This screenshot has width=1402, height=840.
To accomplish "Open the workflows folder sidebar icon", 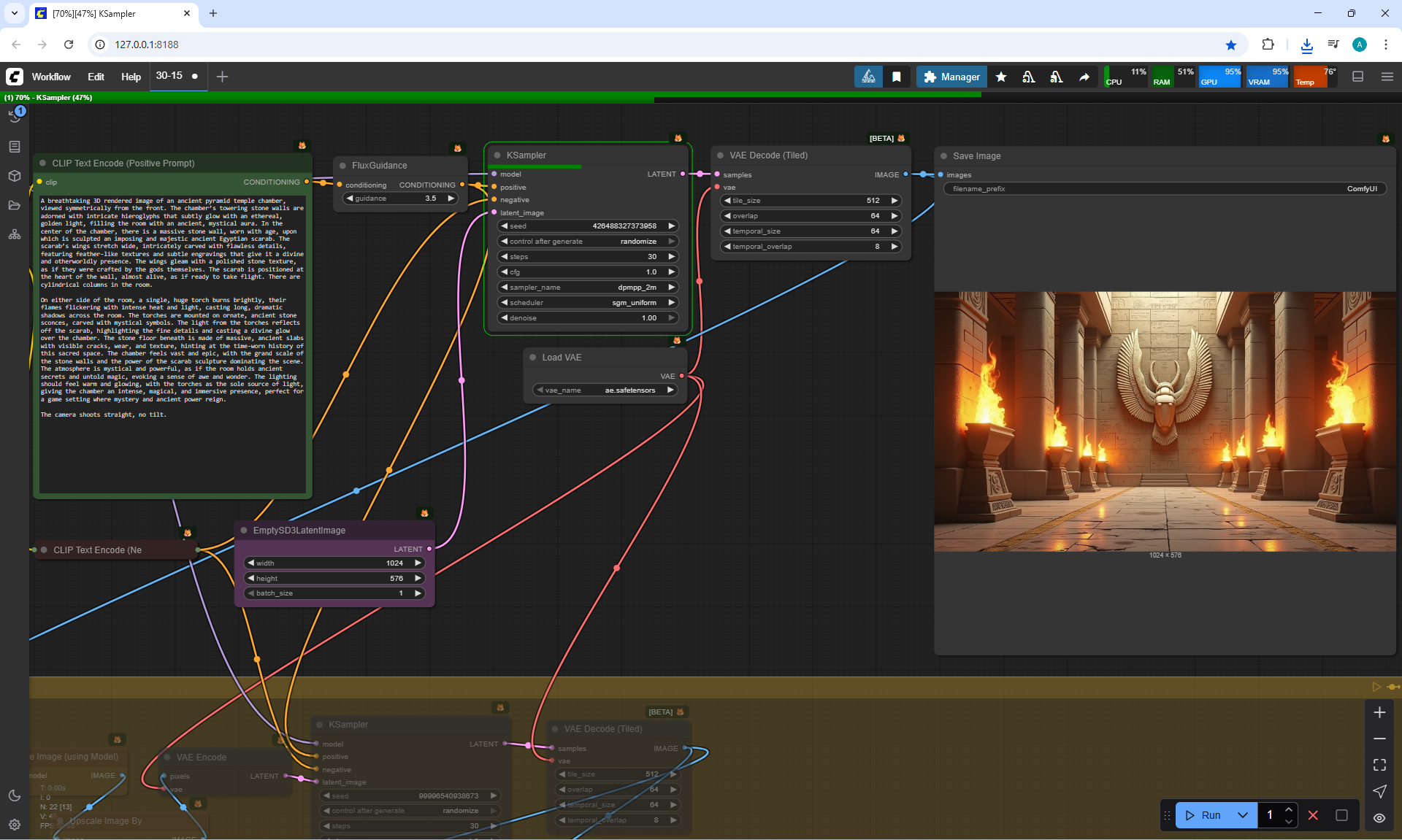I will tap(15, 205).
